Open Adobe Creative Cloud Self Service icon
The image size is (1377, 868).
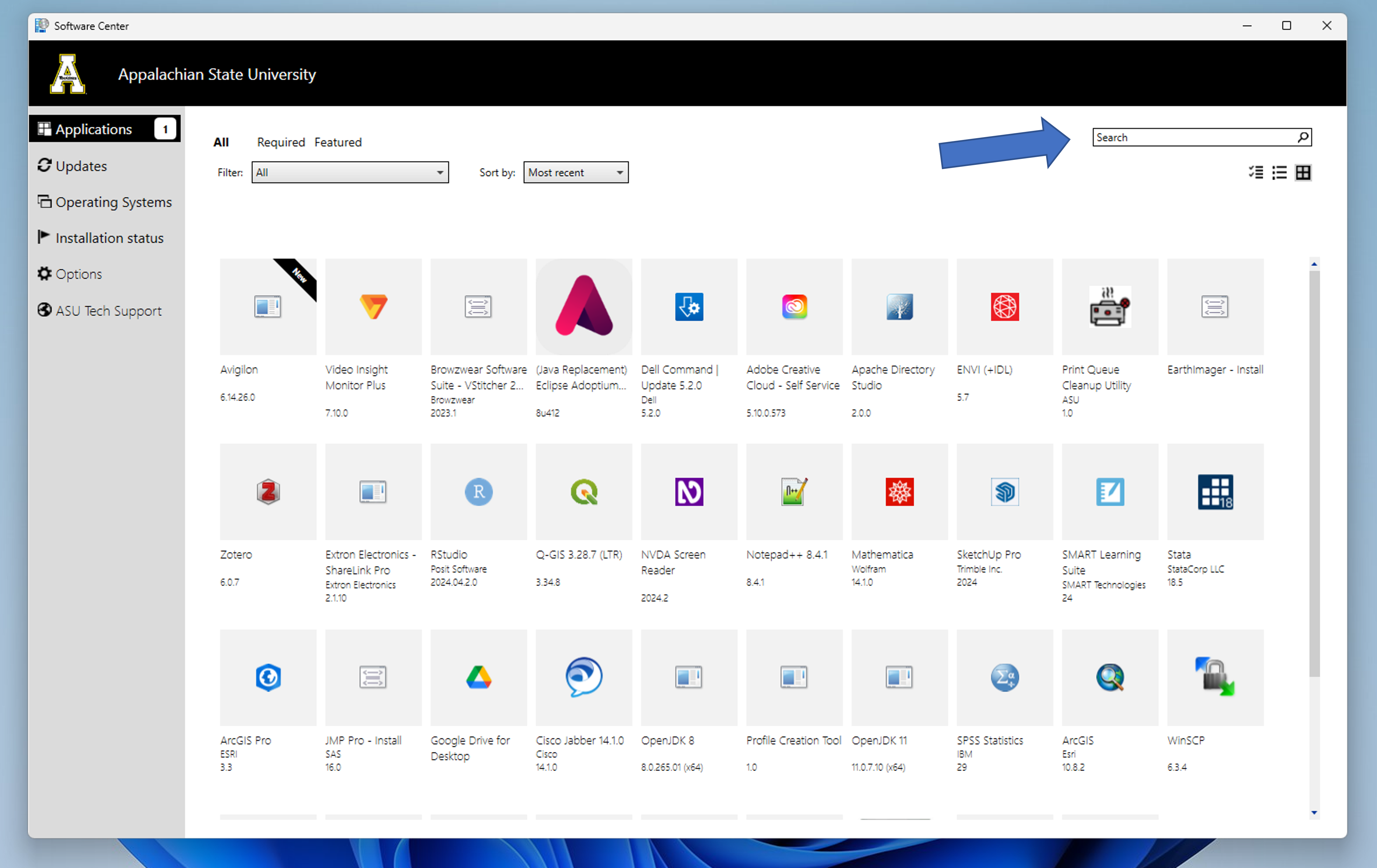click(x=794, y=307)
